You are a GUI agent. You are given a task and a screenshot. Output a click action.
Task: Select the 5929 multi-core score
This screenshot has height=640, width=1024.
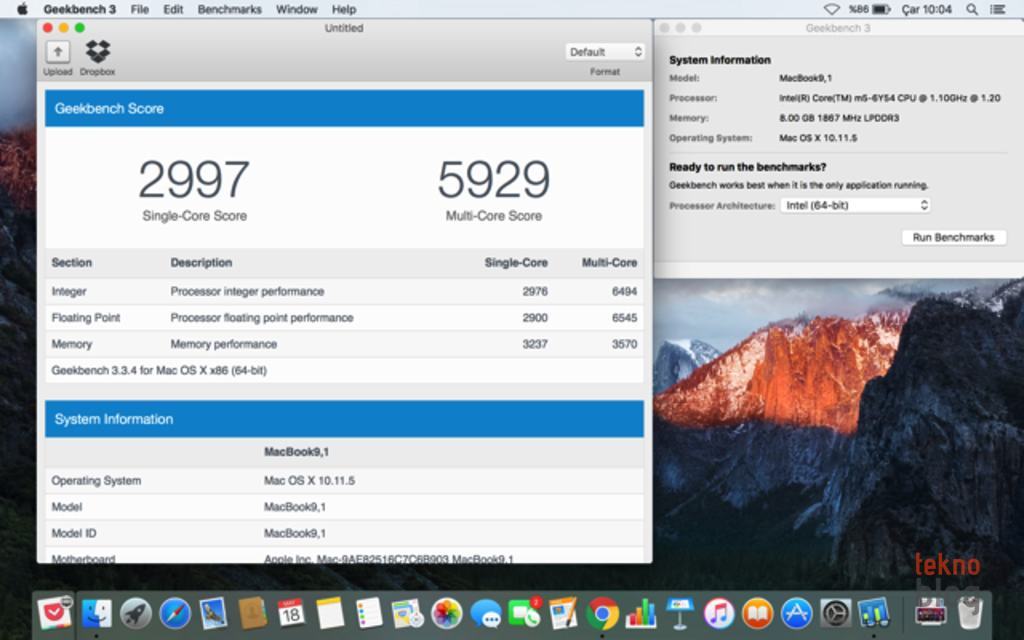click(x=494, y=180)
